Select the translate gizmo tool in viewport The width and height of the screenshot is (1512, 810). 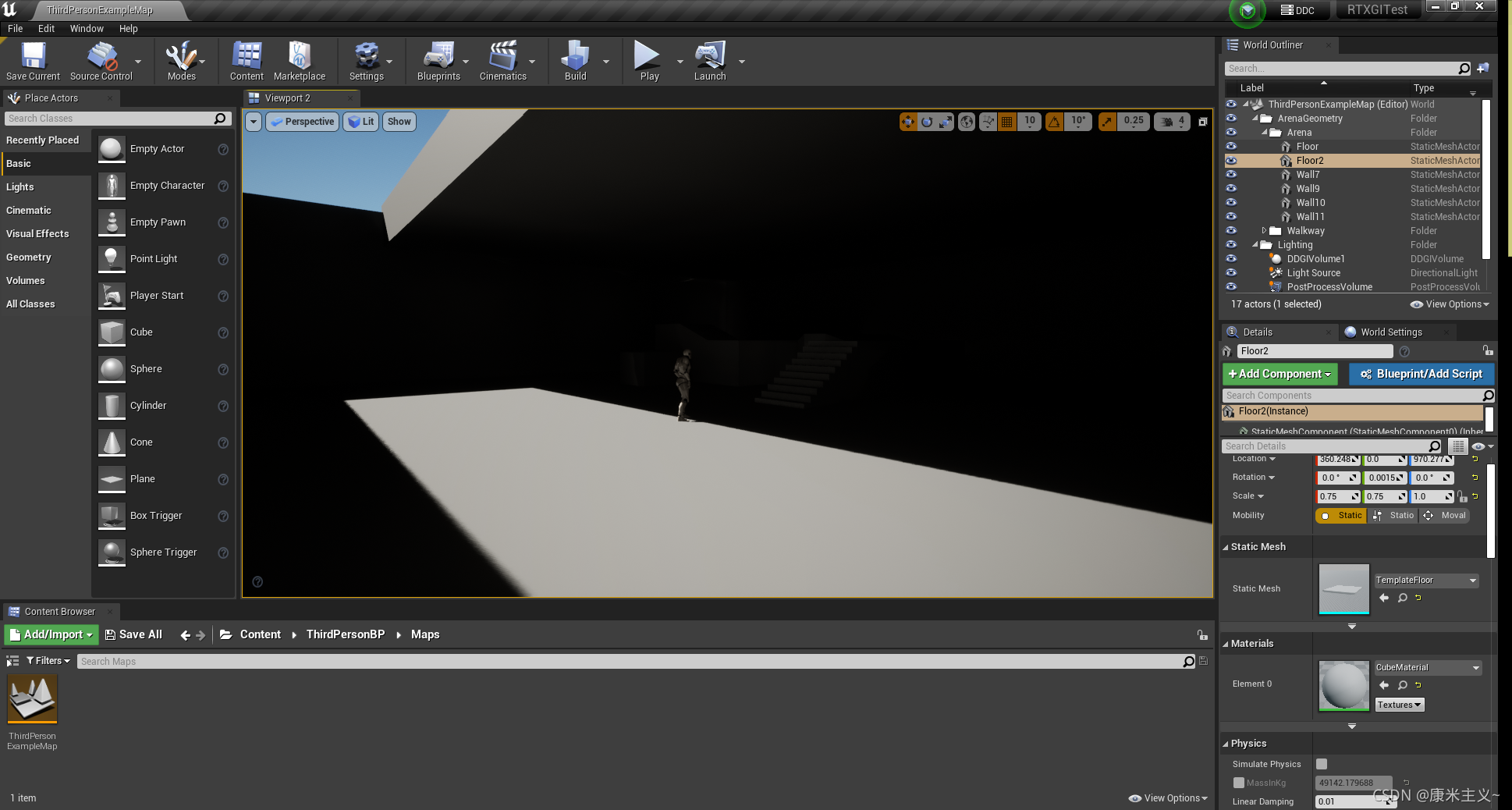click(x=907, y=122)
